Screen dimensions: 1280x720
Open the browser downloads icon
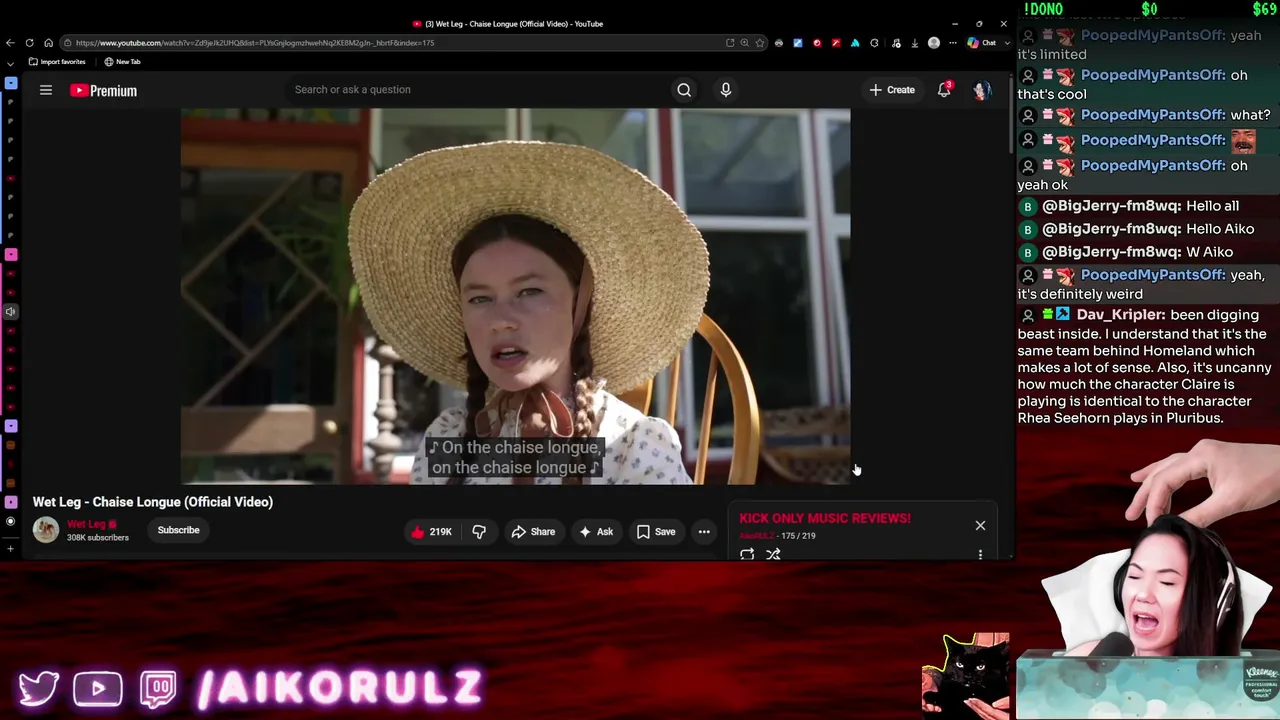tap(914, 43)
